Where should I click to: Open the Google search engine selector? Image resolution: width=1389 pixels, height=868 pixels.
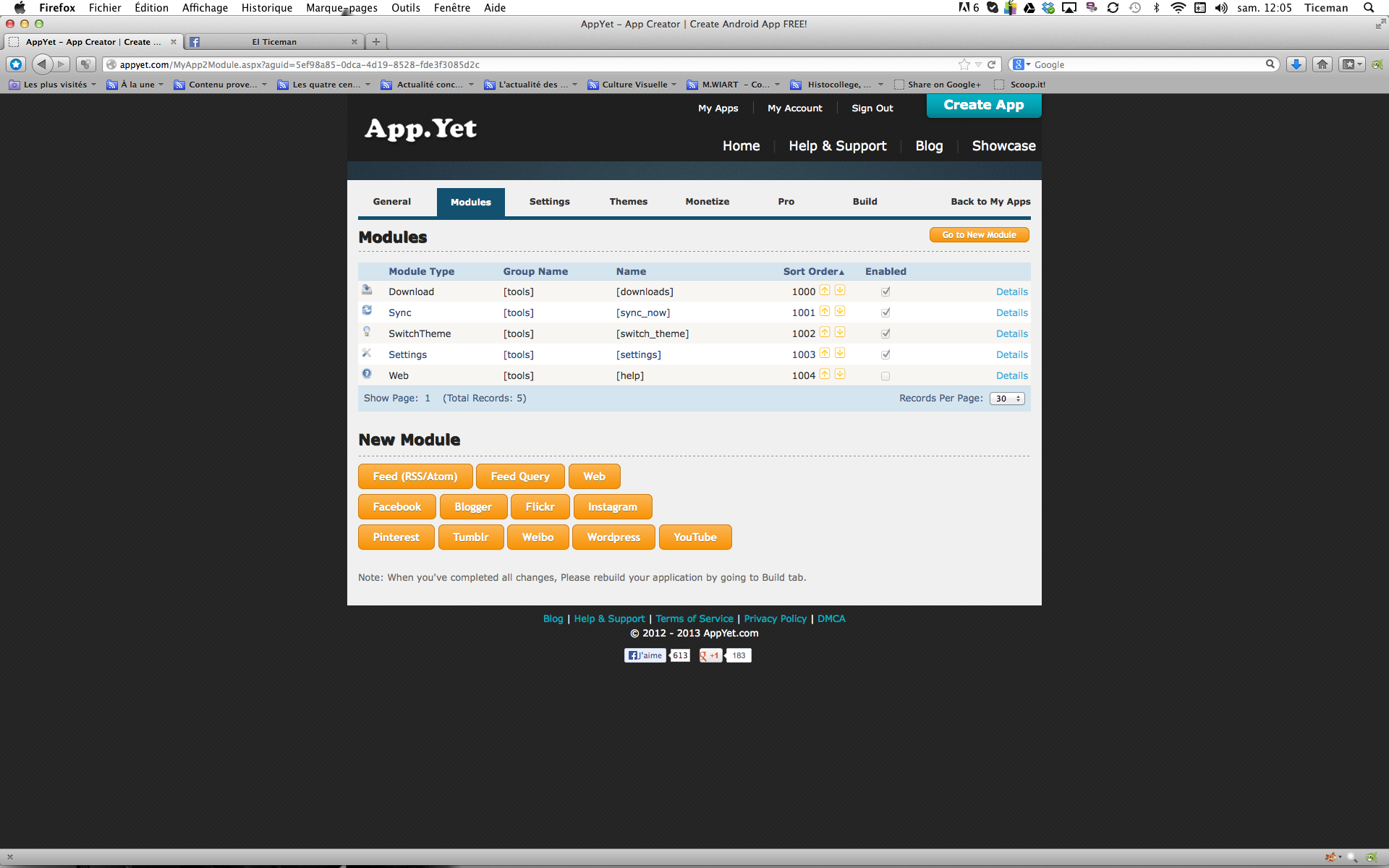tap(1021, 64)
